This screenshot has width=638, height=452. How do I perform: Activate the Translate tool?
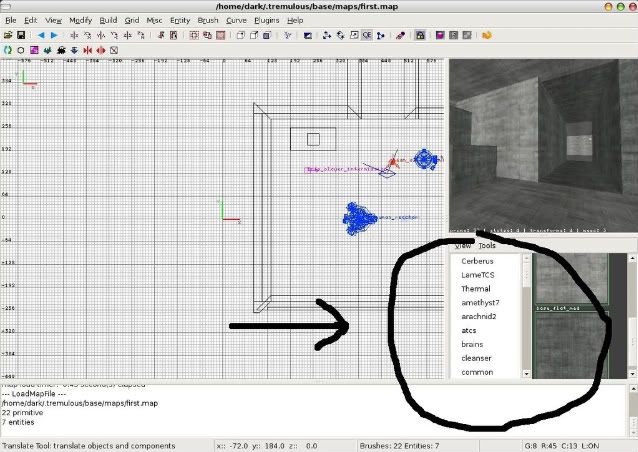click(327, 35)
